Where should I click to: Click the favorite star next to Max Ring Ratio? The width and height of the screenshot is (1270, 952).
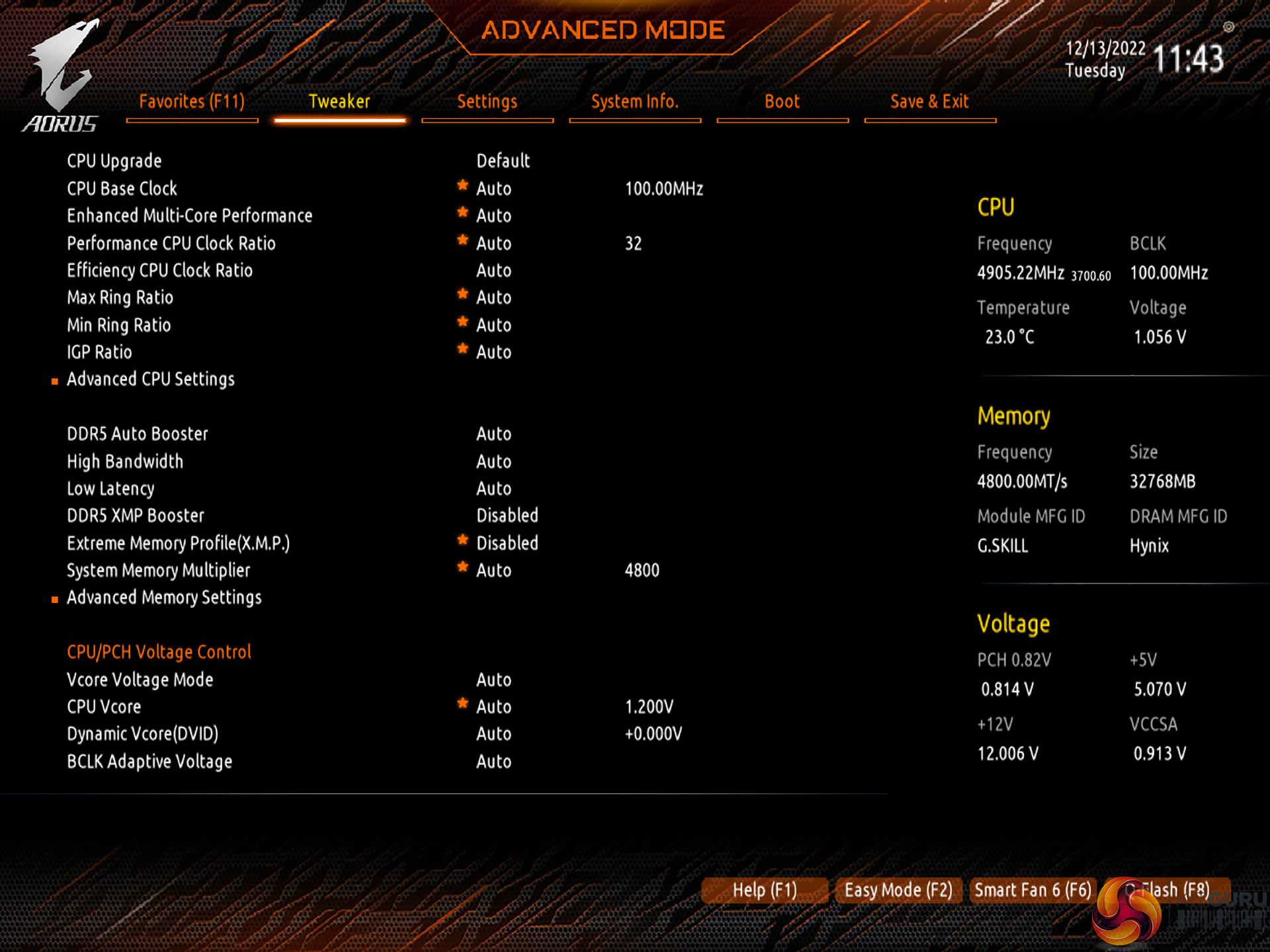point(462,294)
